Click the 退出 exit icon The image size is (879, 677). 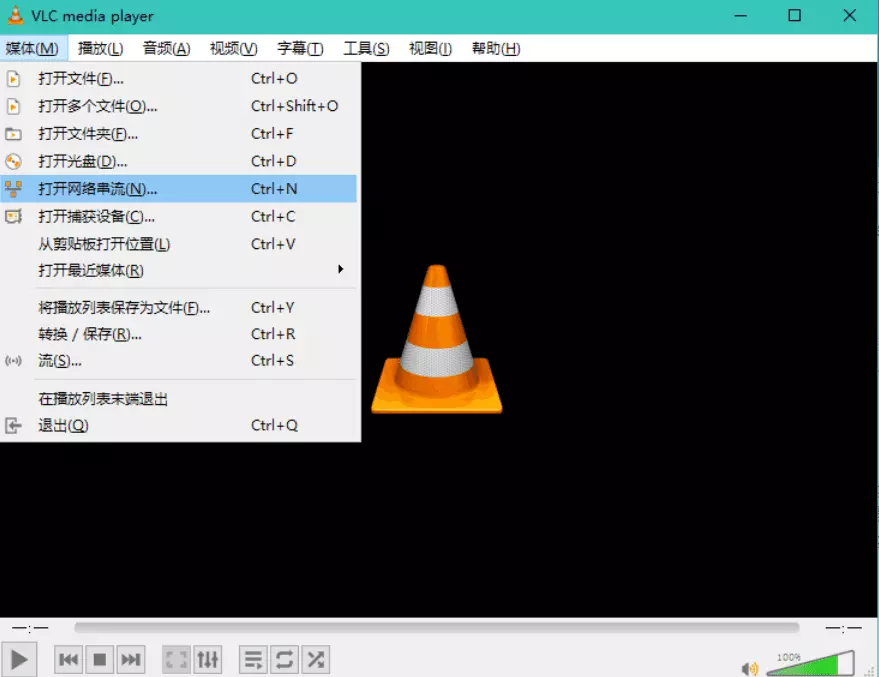tap(14, 425)
